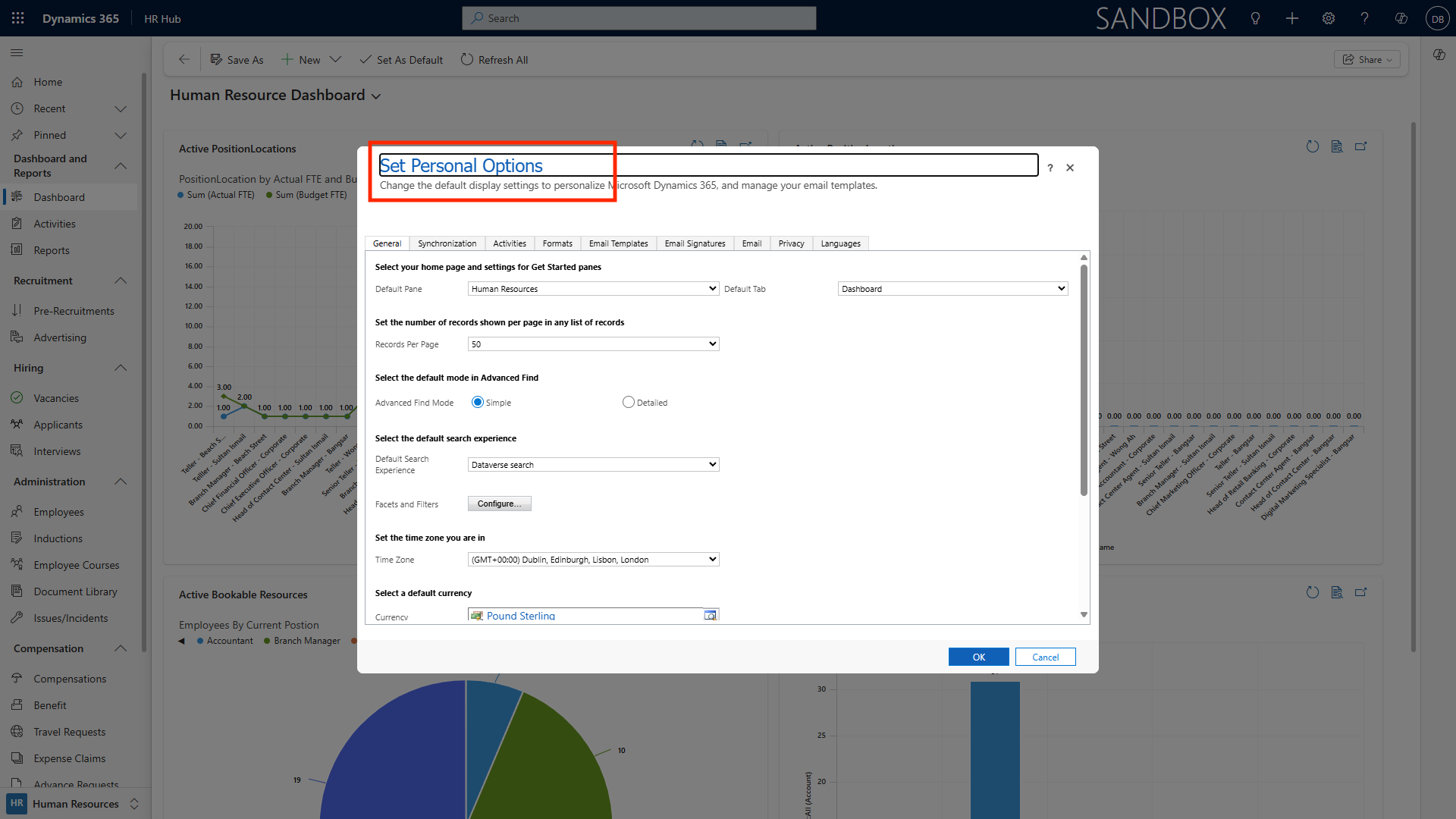Image resolution: width=1456 pixels, height=819 pixels.
Task: Switch to the Formats tab
Action: tap(557, 243)
